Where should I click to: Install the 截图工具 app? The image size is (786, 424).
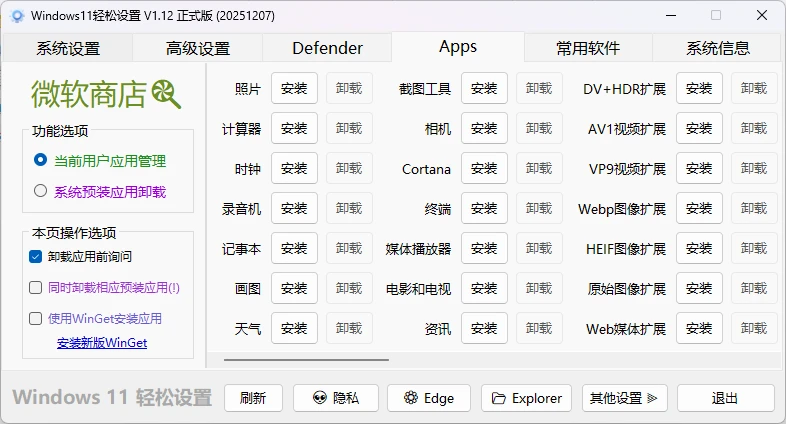pos(484,88)
